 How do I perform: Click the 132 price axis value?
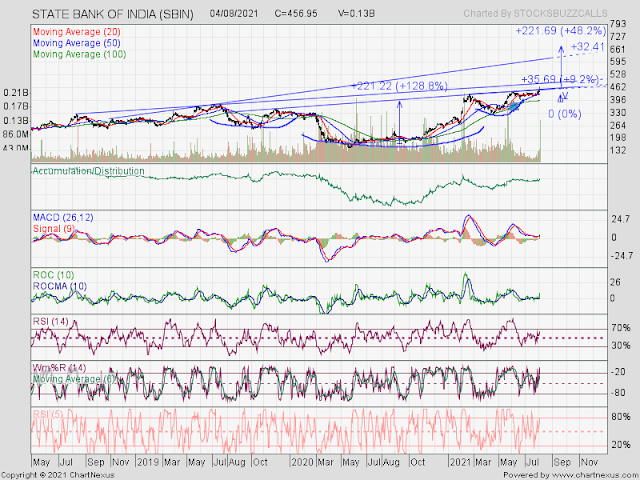point(617,151)
